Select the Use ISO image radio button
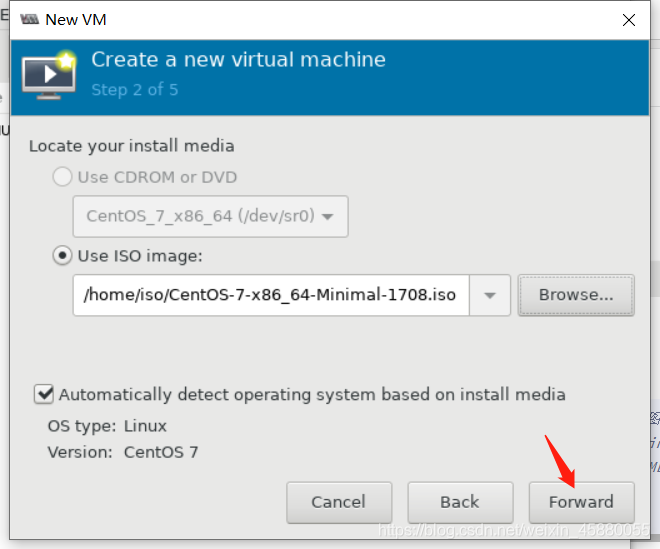 (62, 256)
